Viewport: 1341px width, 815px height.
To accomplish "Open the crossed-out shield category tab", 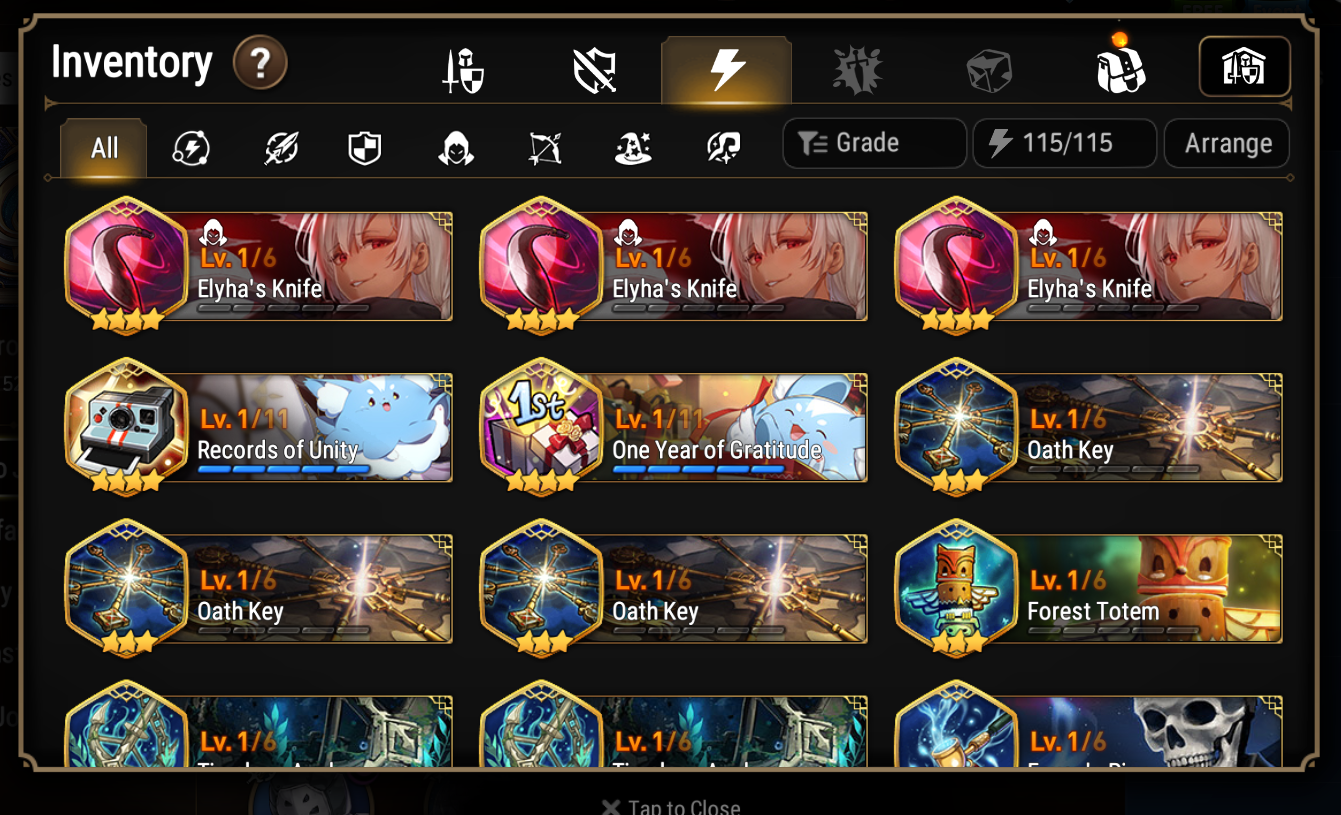I will tap(595, 71).
